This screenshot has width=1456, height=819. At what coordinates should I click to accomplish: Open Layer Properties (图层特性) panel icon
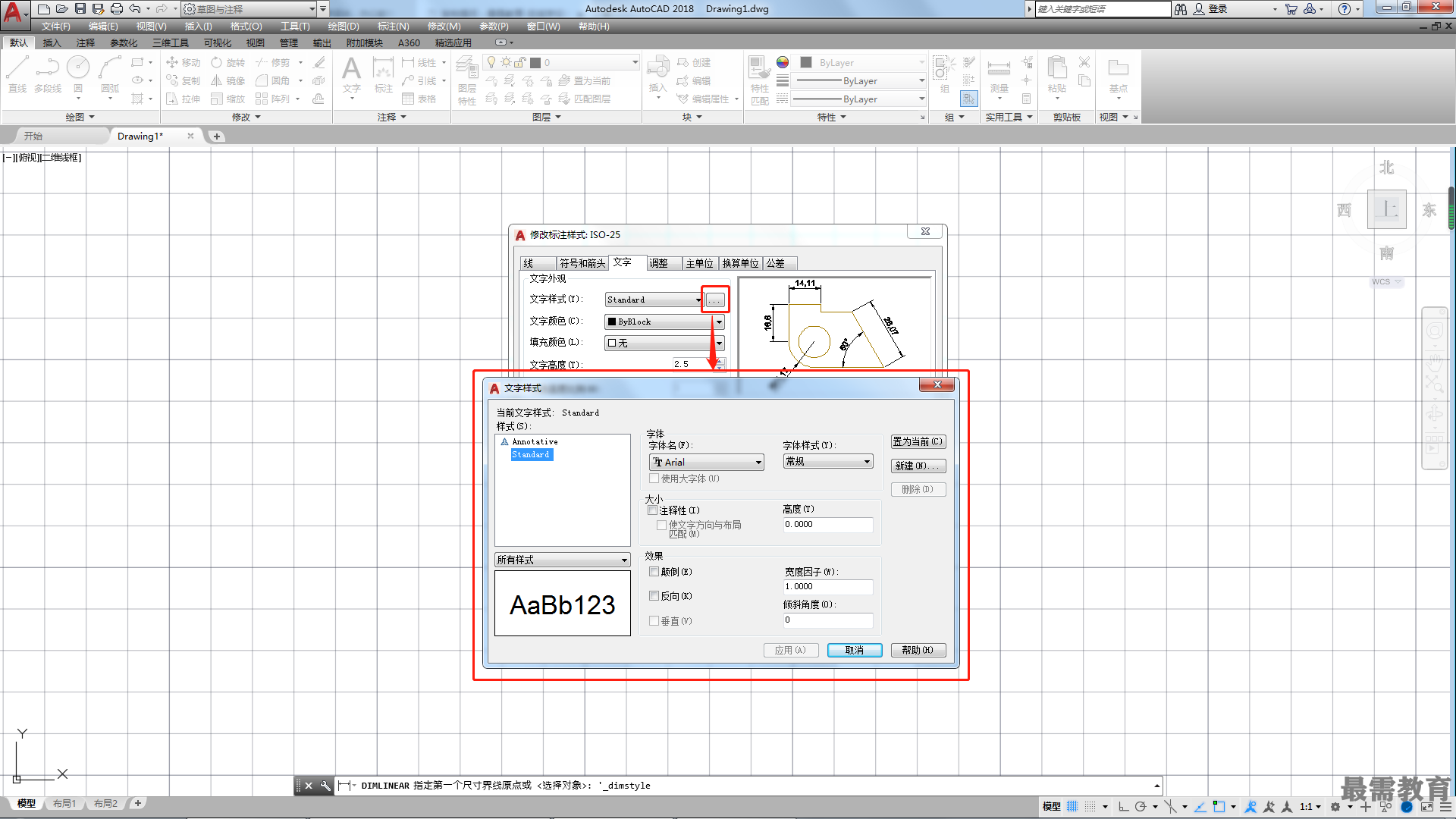pyautogui.click(x=467, y=80)
